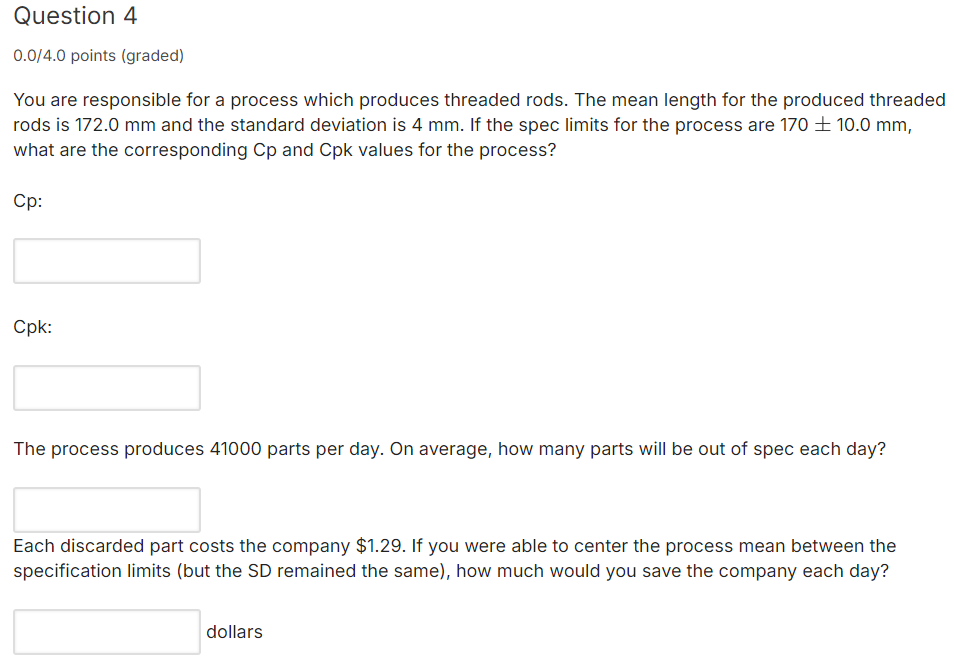Click the 0.0/4.0 points graded label

tap(97, 55)
